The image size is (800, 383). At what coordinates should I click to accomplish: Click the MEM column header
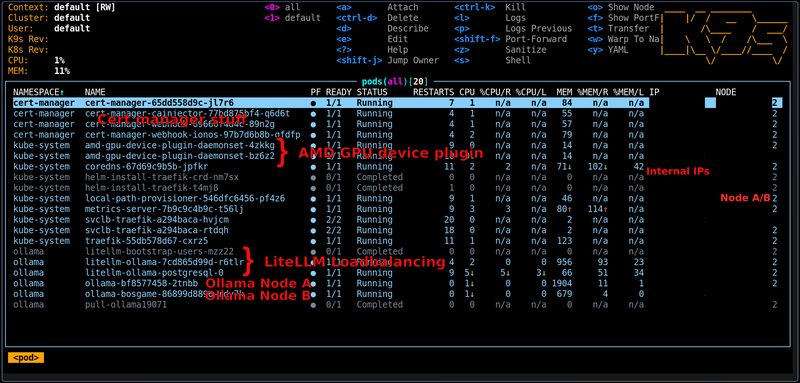pos(564,92)
